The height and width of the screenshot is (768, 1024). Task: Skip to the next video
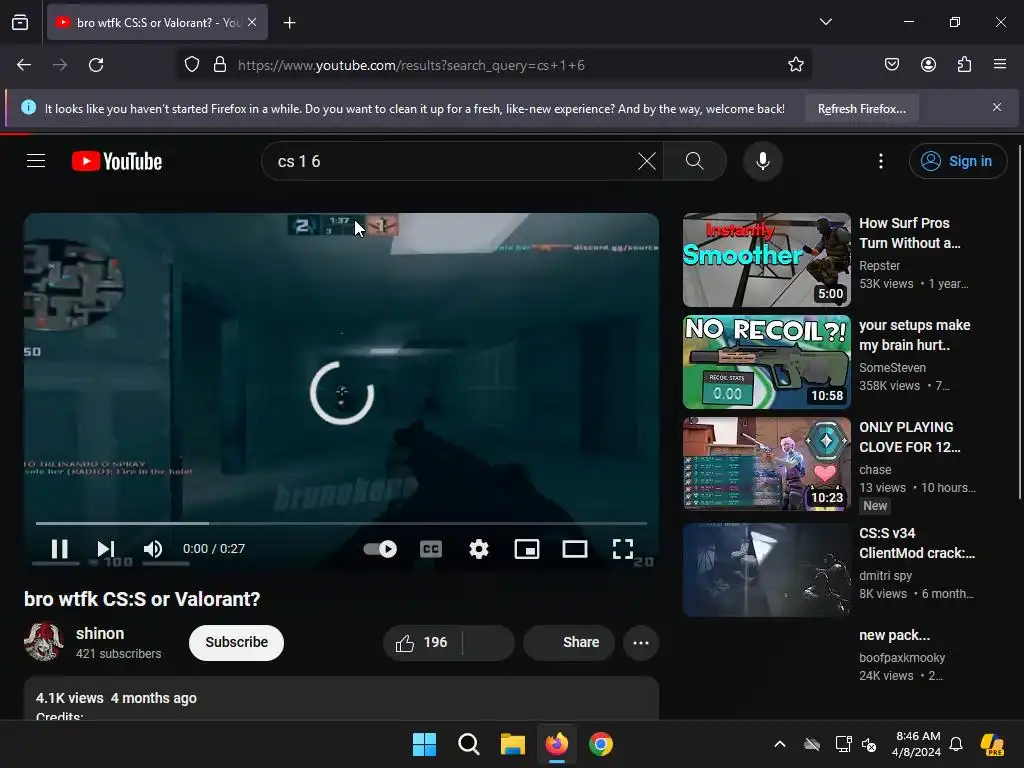pyautogui.click(x=106, y=549)
